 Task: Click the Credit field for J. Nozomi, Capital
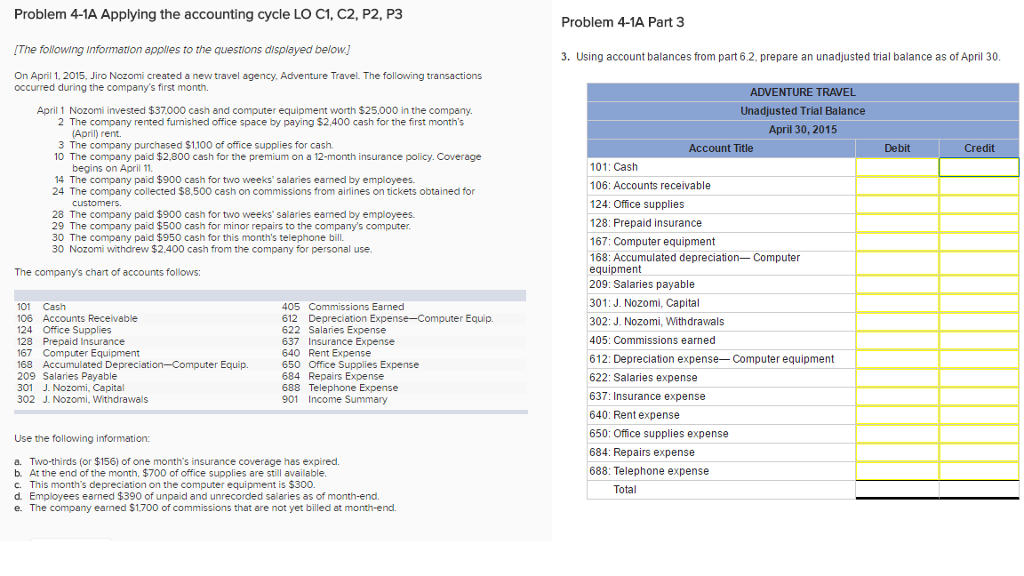[x=978, y=303]
